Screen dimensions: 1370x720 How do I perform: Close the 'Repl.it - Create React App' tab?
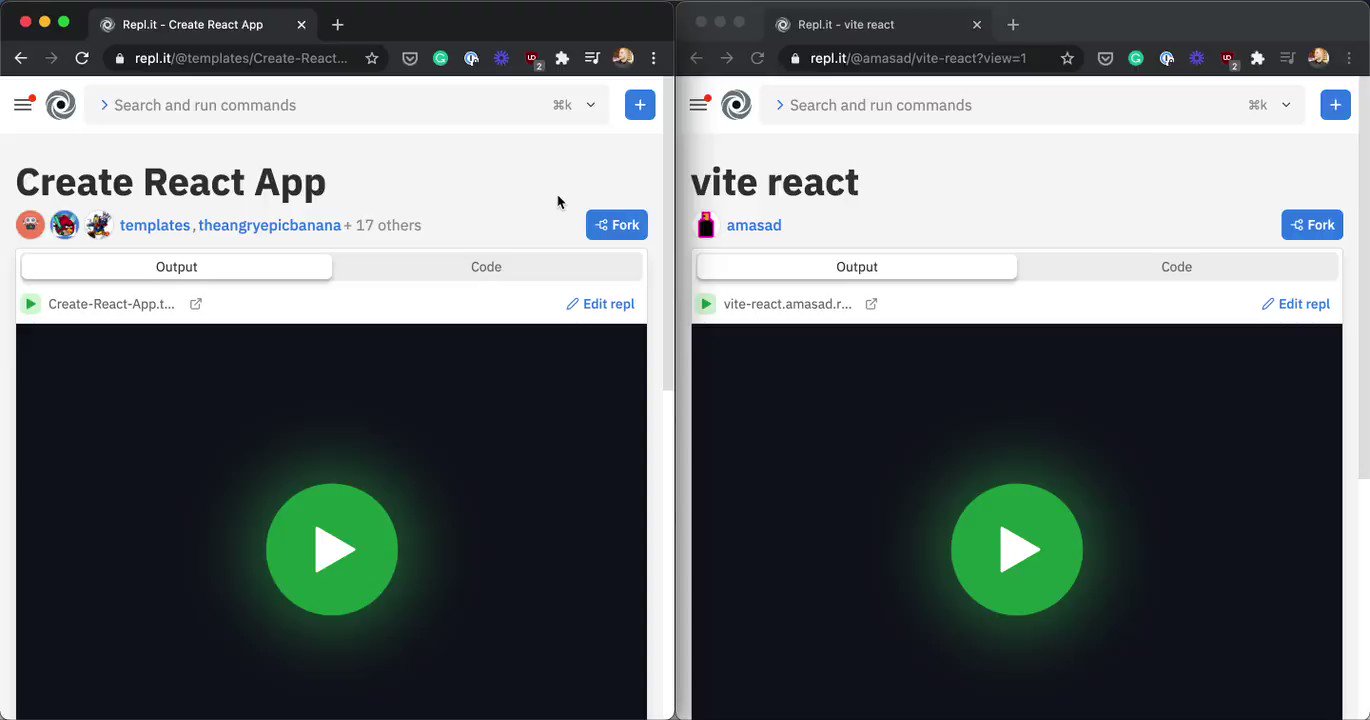click(x=301, y=24)
